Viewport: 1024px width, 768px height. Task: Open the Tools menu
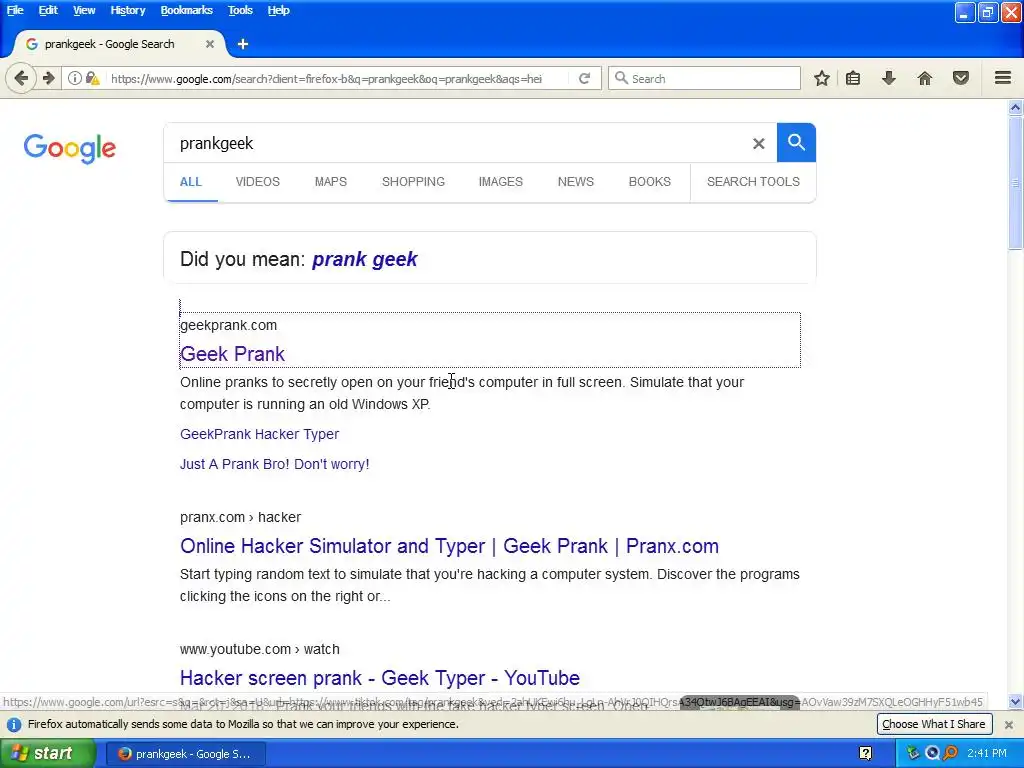[240, 10]
